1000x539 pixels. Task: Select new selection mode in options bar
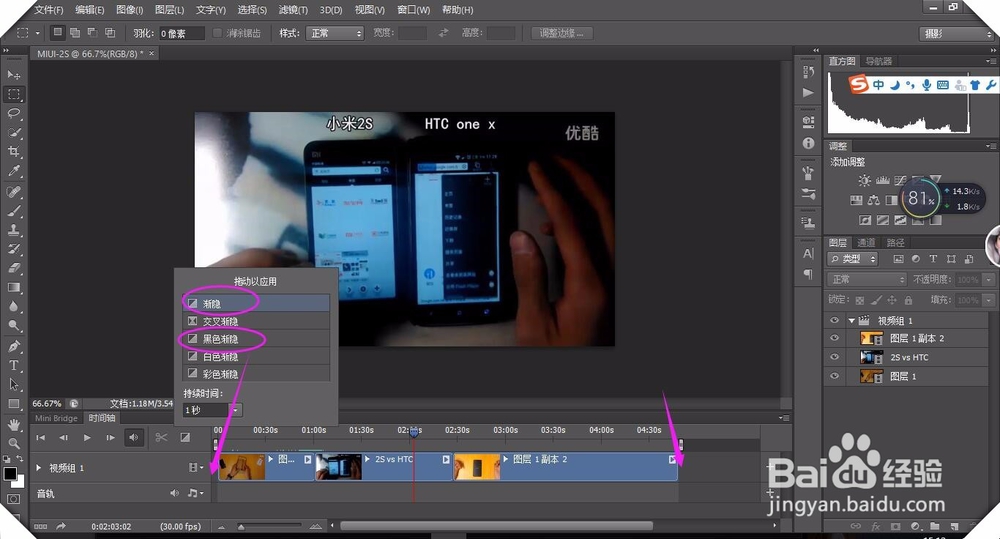click(57, 32)
